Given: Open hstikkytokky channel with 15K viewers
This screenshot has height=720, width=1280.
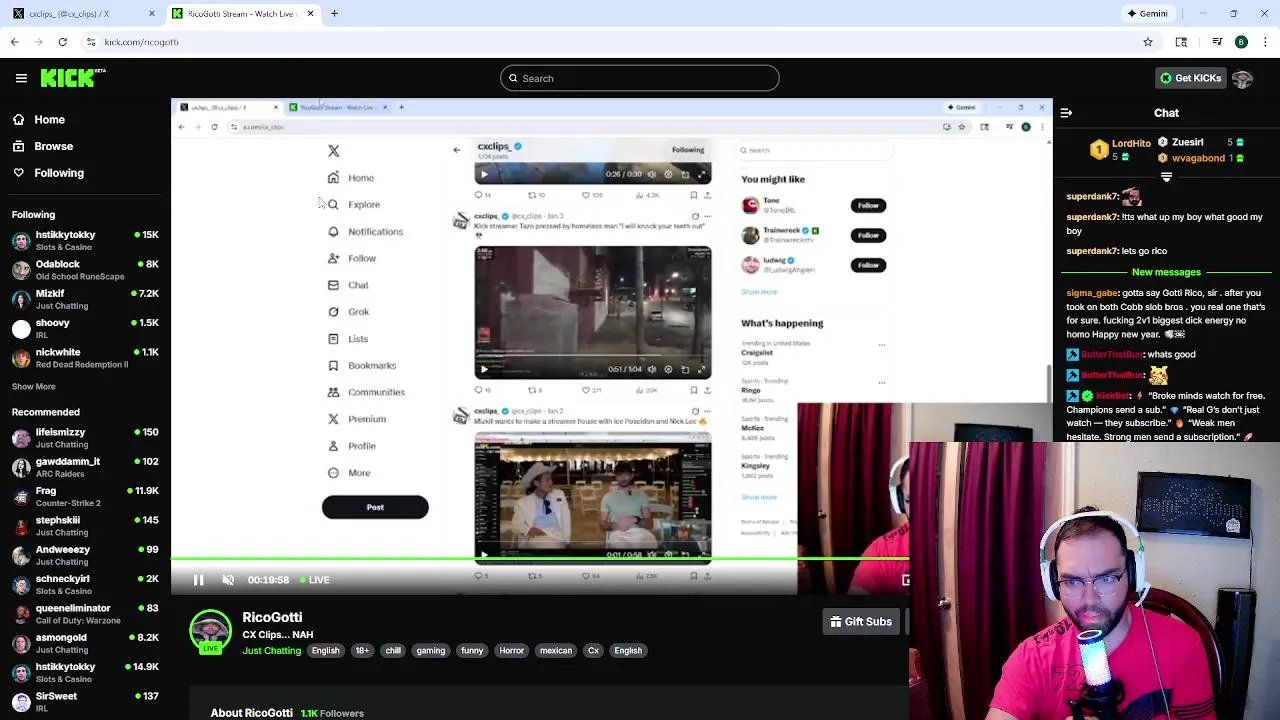Looking at the screenshot, I should [x=85, y=241].
